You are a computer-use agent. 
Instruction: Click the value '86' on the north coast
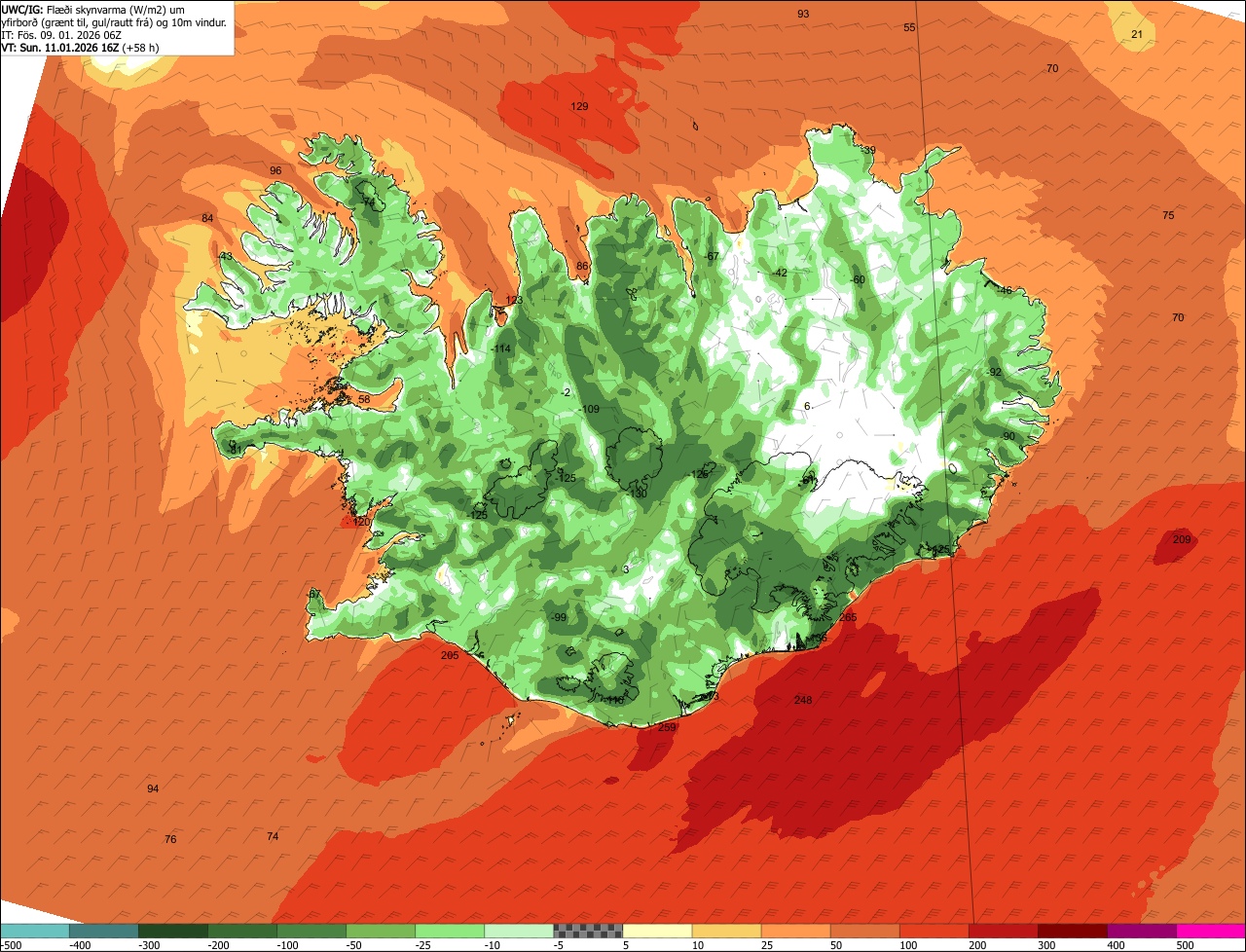[x=582, y=266]
